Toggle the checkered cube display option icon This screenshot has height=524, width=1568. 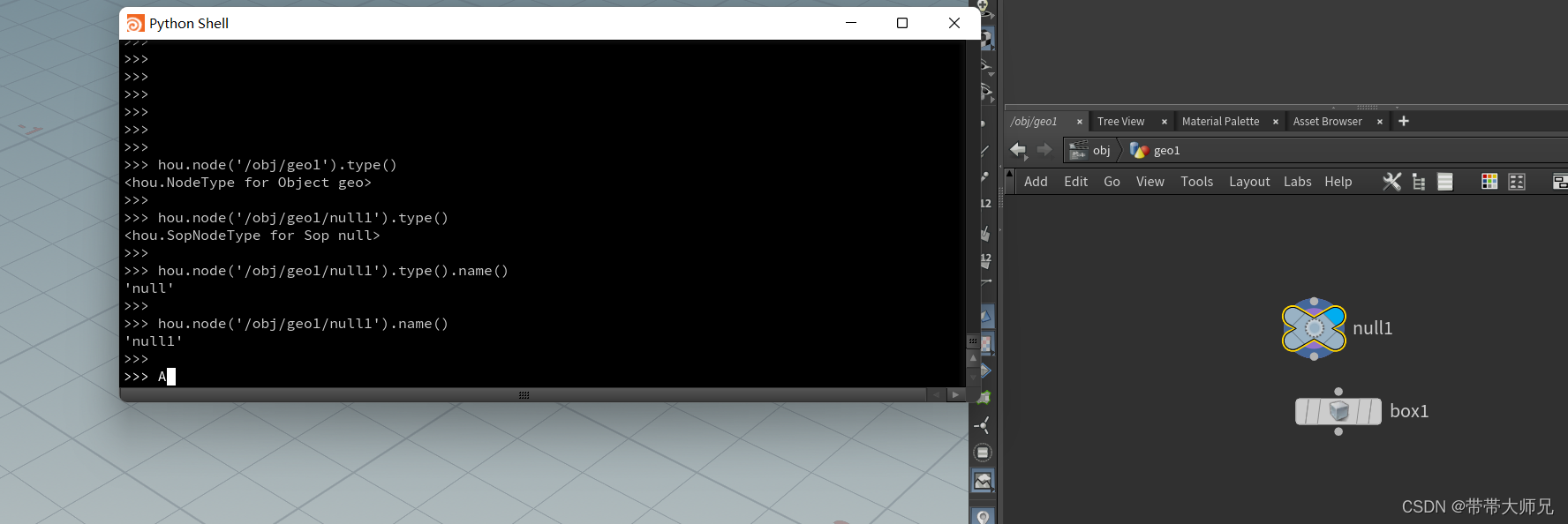point(986,40)
